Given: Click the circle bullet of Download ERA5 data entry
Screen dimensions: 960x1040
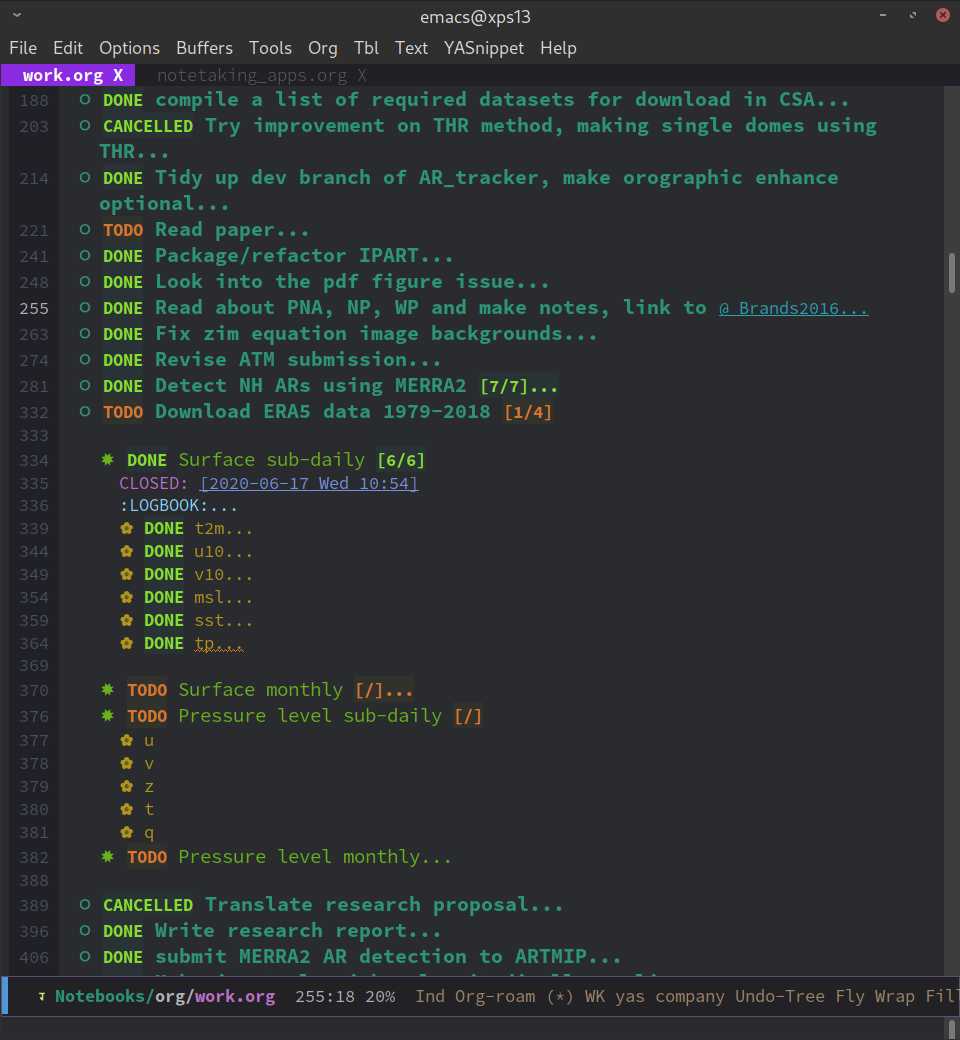Looking at the screenshot, I should point(83,411).
